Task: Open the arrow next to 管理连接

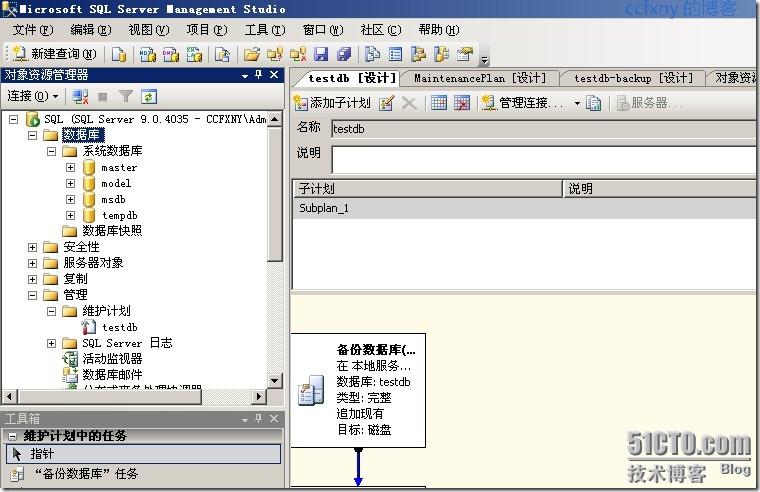Action: tap(577, 103)
